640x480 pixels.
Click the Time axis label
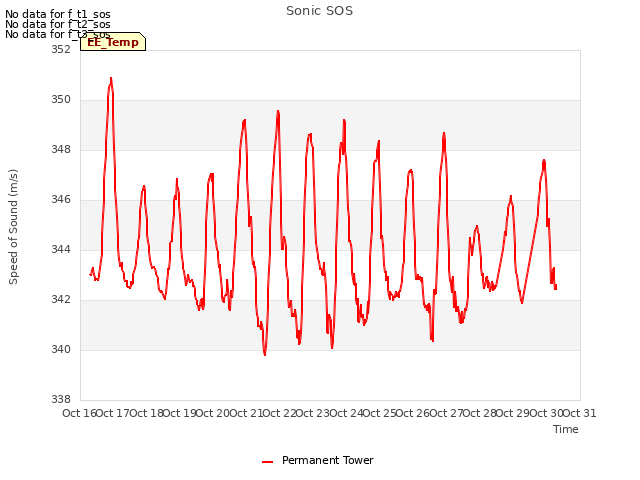(x=566, y=429)
